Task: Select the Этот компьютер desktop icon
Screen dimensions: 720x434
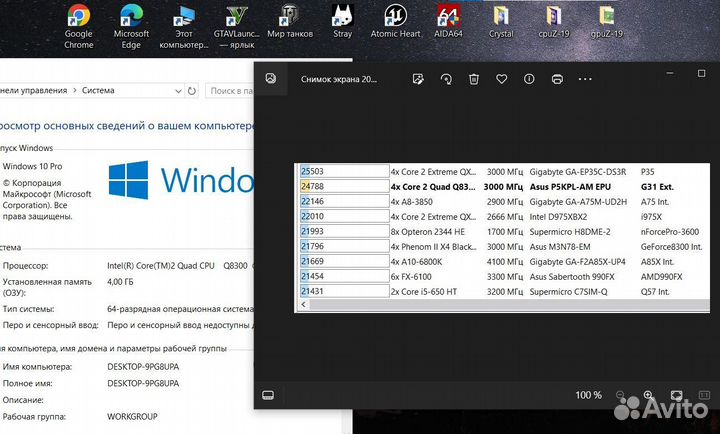Action: (184, 27)
